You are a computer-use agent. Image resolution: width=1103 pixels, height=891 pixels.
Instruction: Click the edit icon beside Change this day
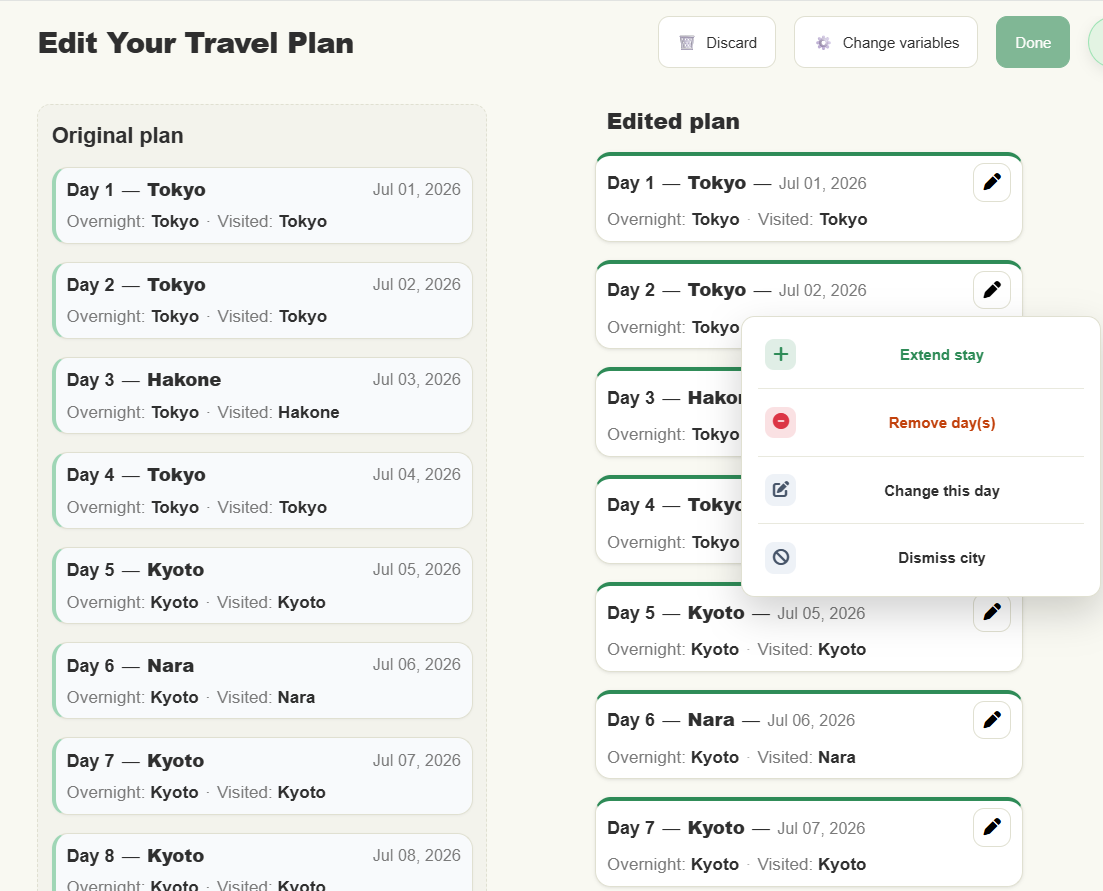(780, 490)
